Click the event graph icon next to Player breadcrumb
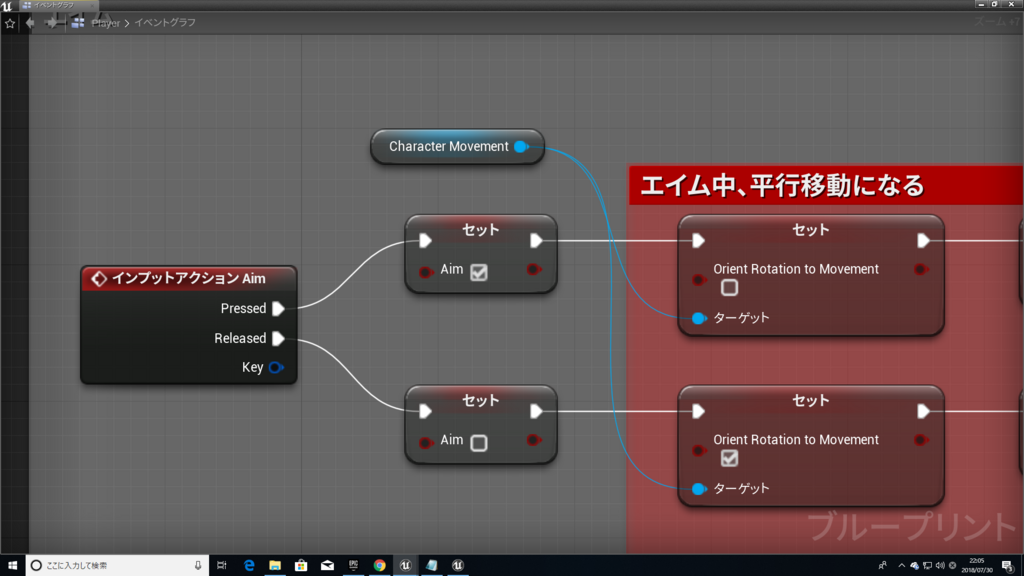Image resolution: width=1024 pixels, height=576 pixels. [x=77, y=21]
